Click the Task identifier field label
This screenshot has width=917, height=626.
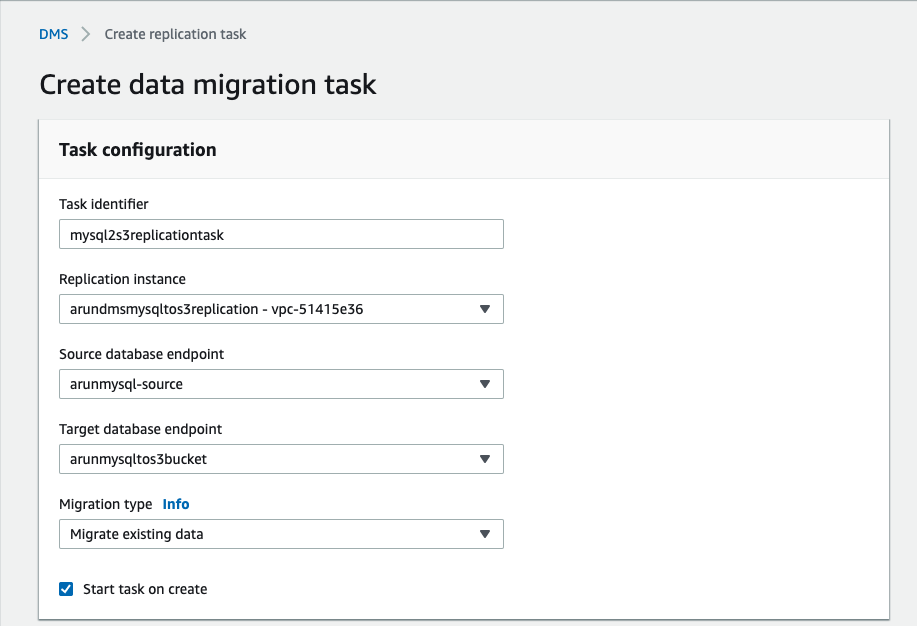pyautogui.click(x=104, y=204)
